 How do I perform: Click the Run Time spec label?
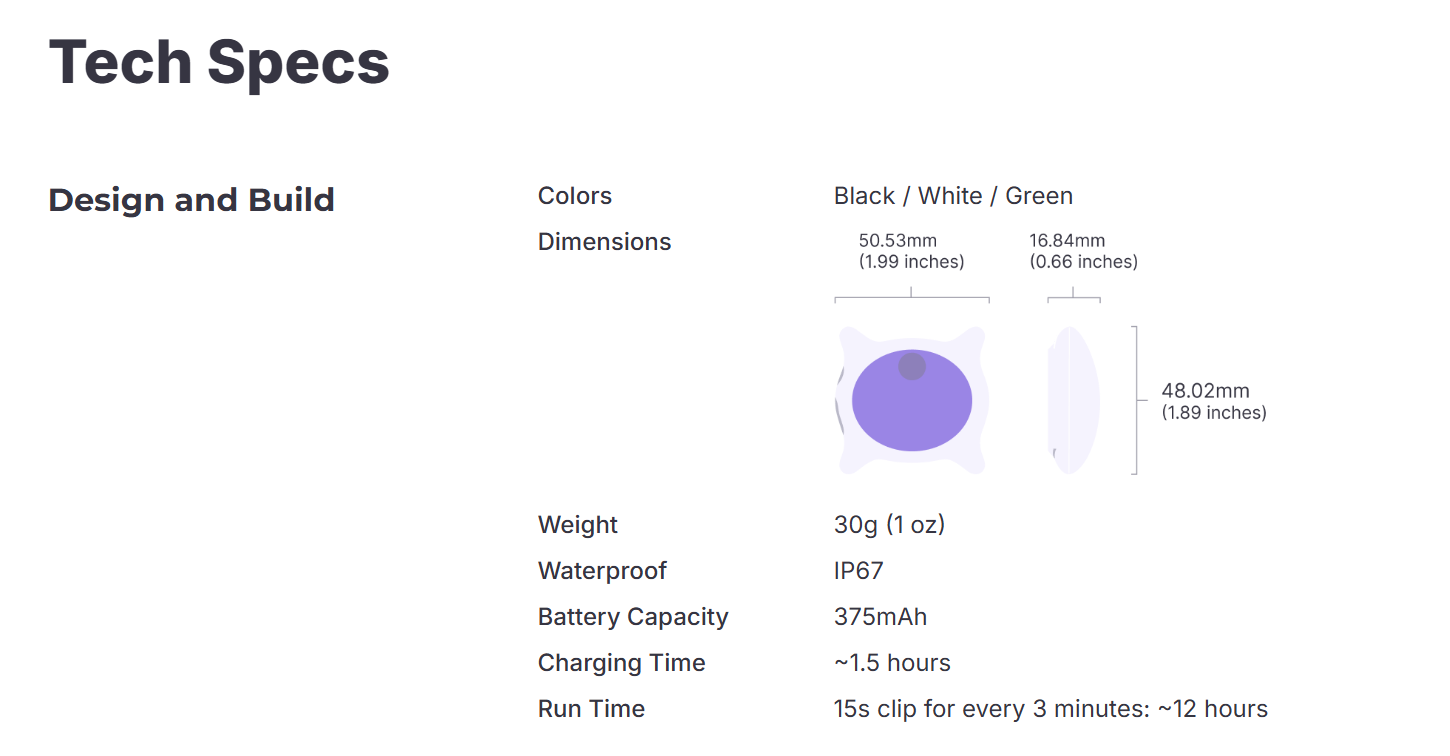(x=591, y=709)
